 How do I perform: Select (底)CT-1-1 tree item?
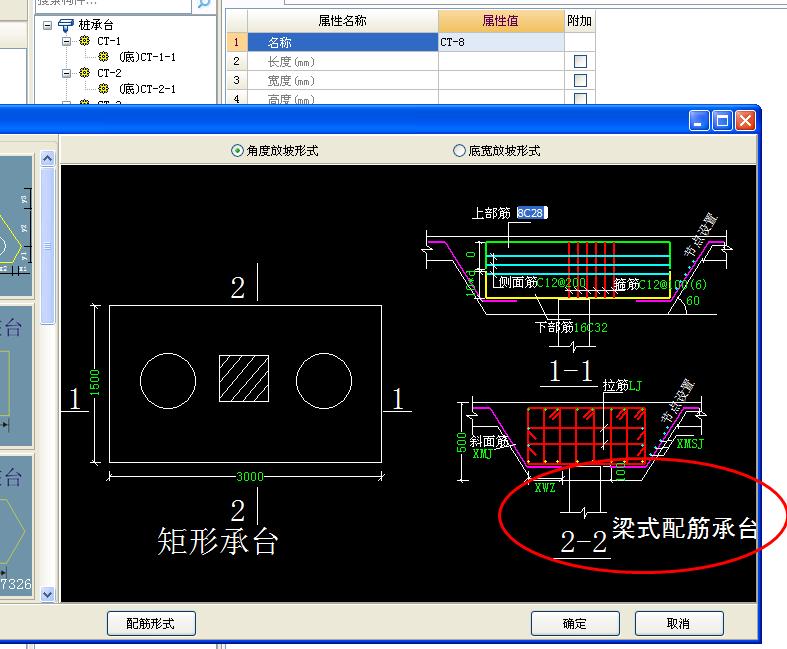click(x=147, y=57)
